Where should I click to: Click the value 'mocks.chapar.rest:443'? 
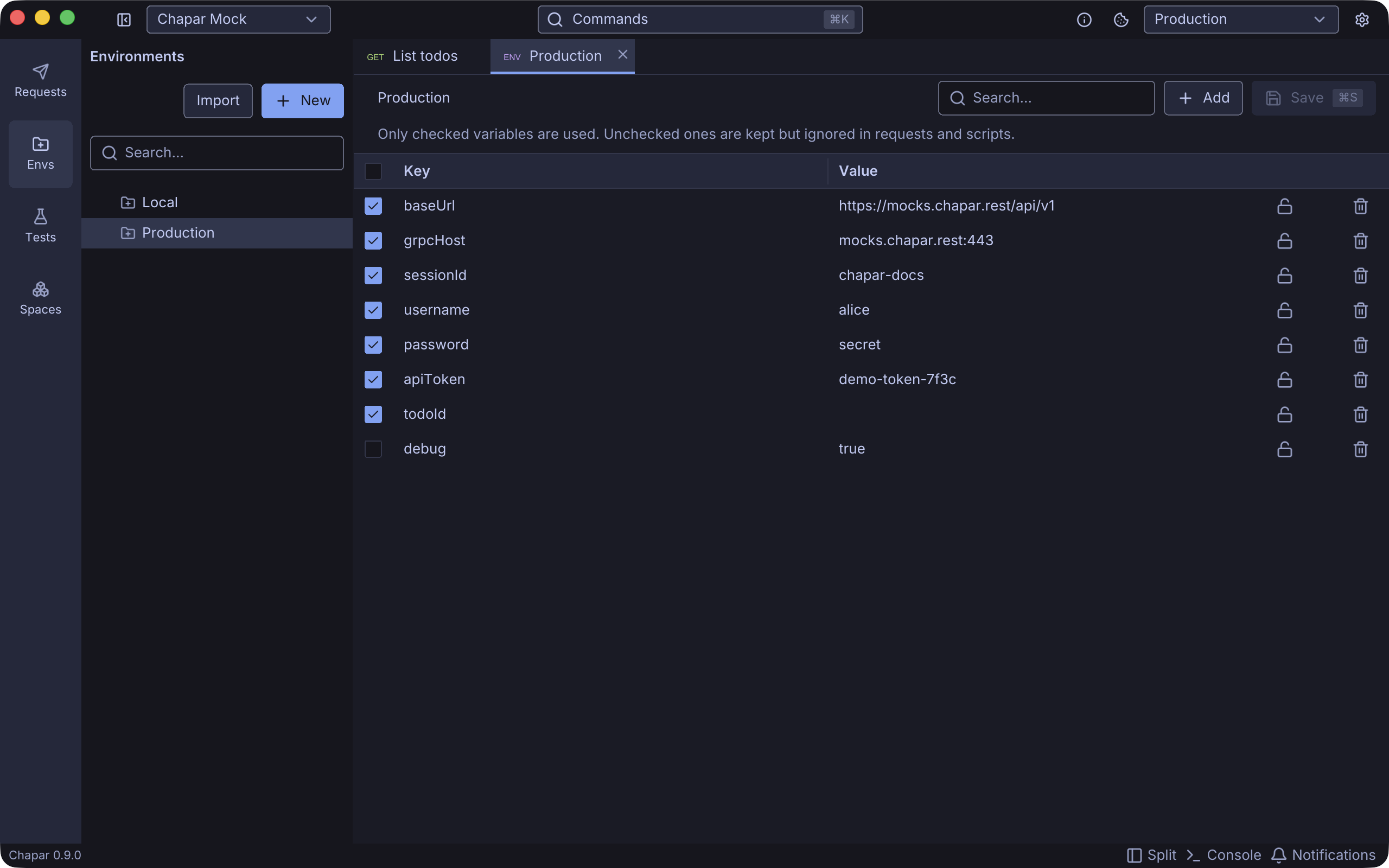915,240
